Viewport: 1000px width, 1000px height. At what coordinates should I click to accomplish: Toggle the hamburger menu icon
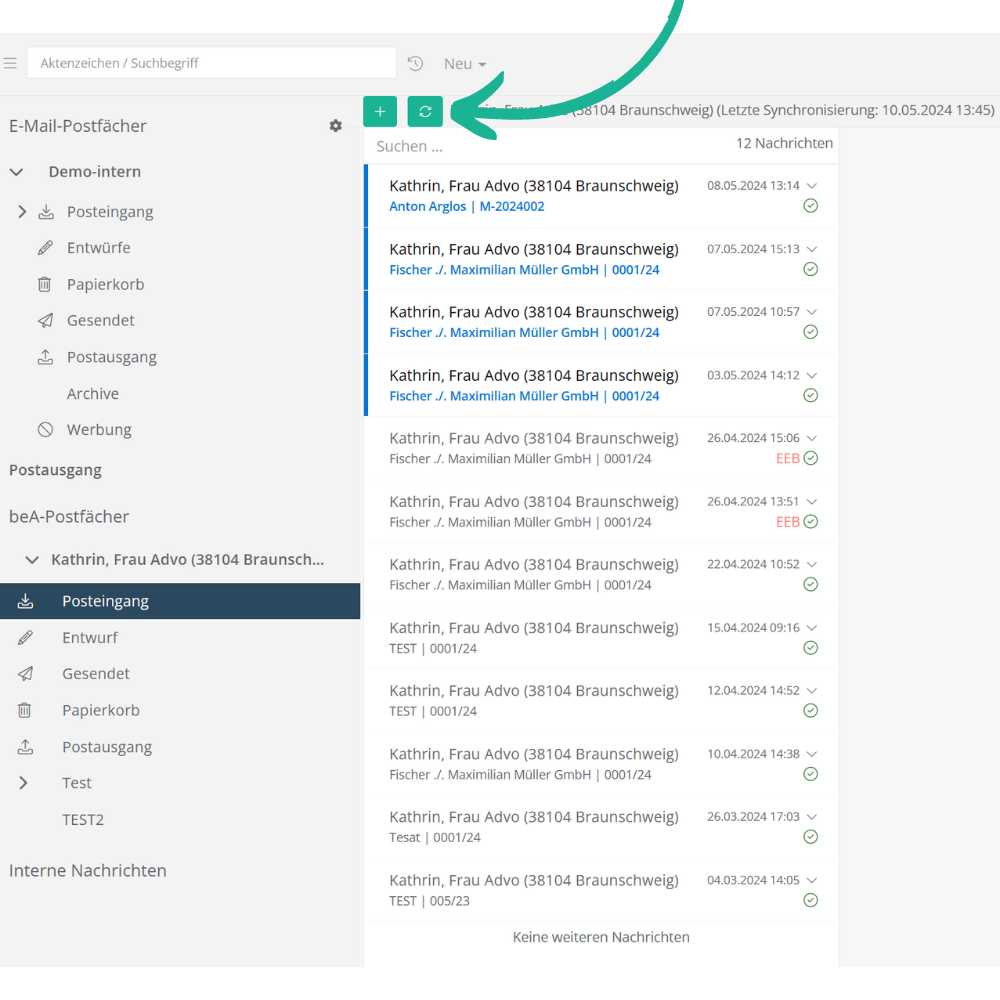click(10, 63)
